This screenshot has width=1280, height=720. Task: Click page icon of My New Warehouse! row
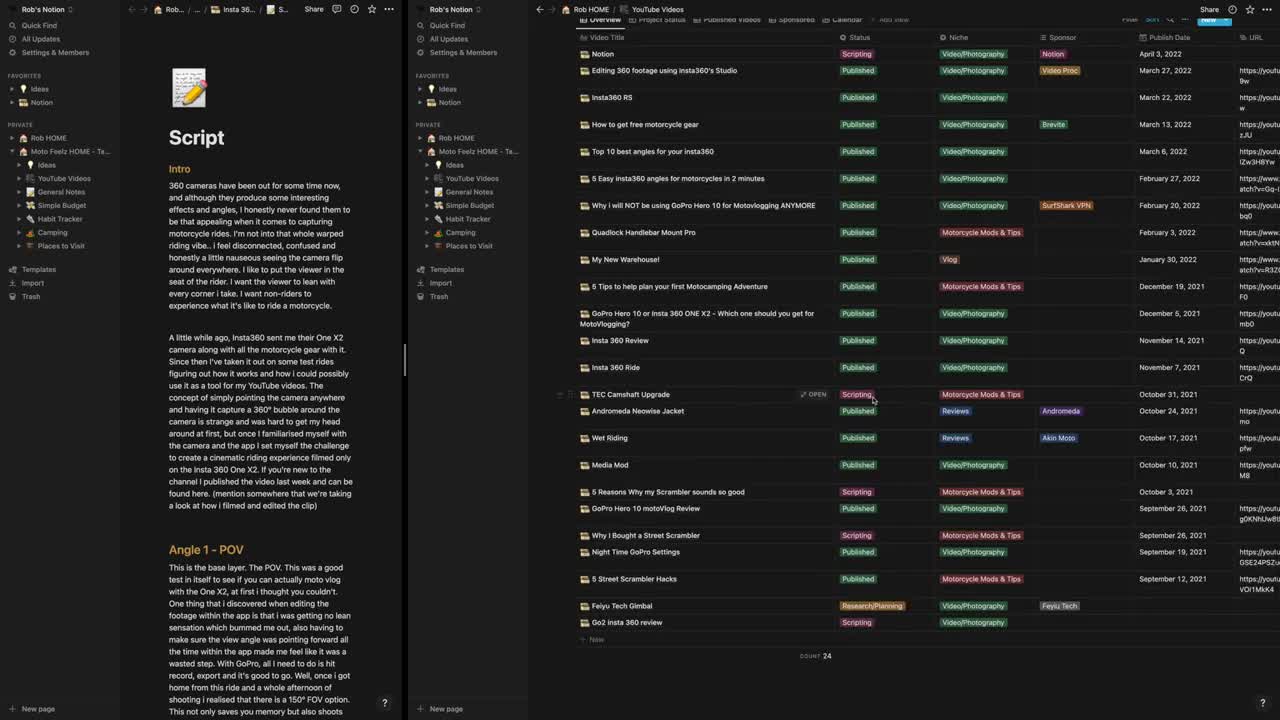point(585,260)
